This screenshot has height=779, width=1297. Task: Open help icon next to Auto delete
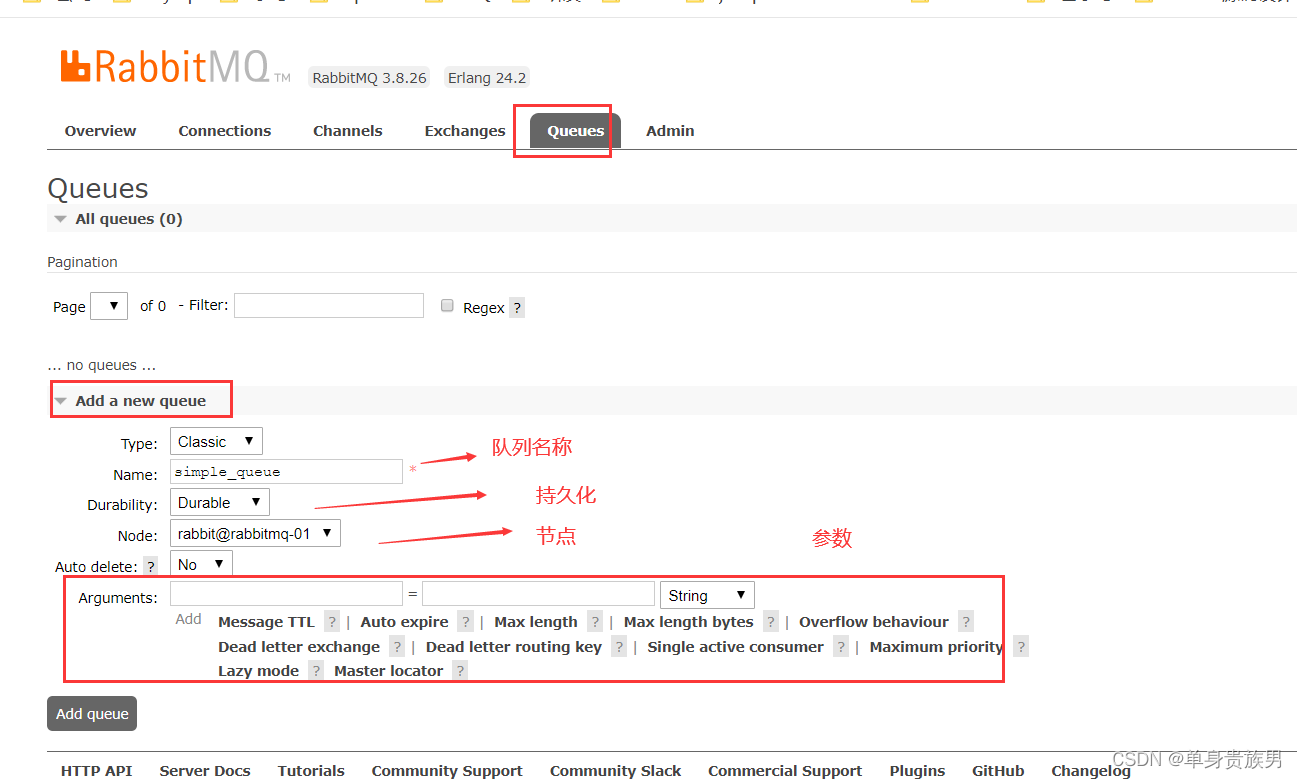151,566
